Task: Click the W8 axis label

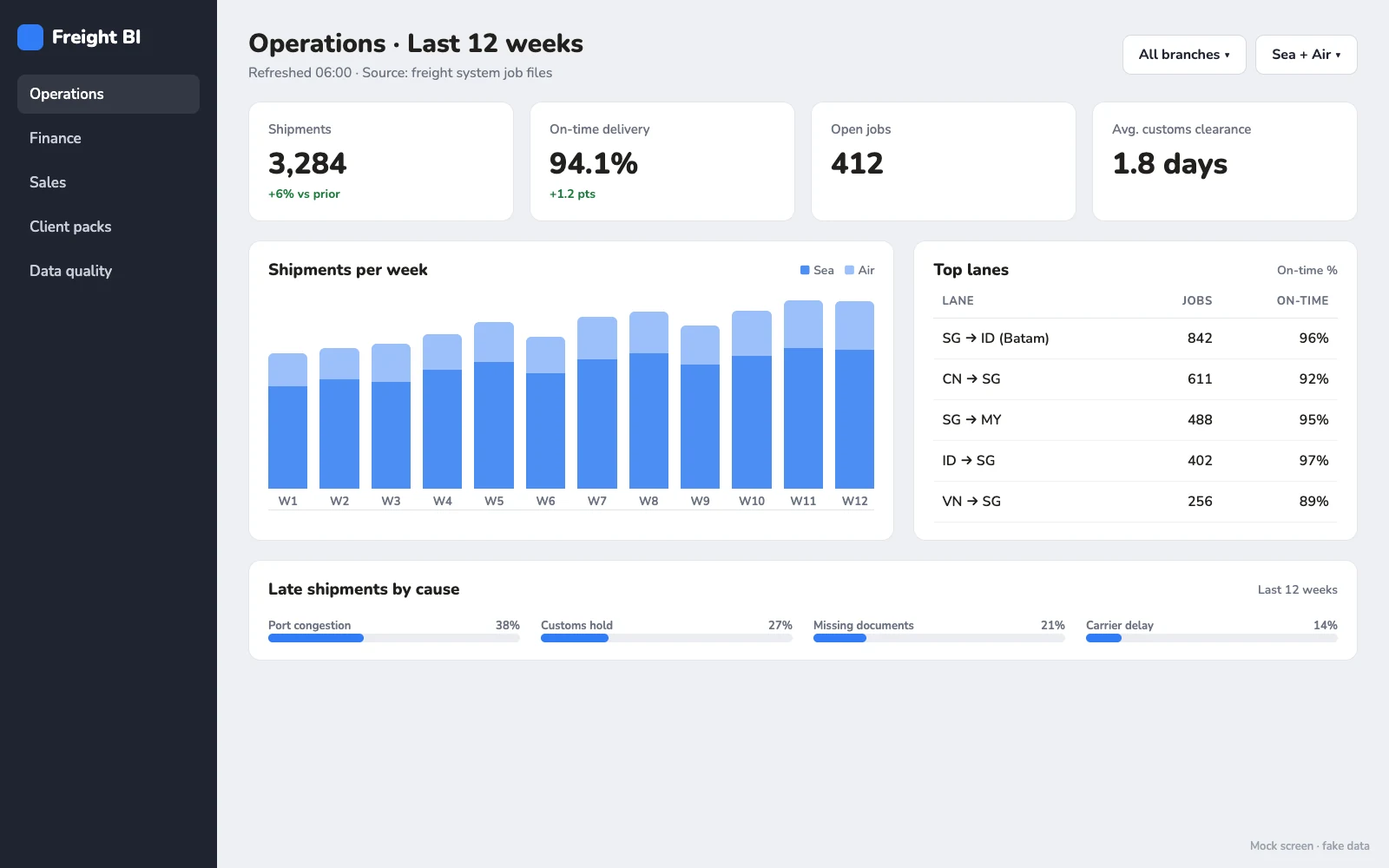Action: point(648,501)
